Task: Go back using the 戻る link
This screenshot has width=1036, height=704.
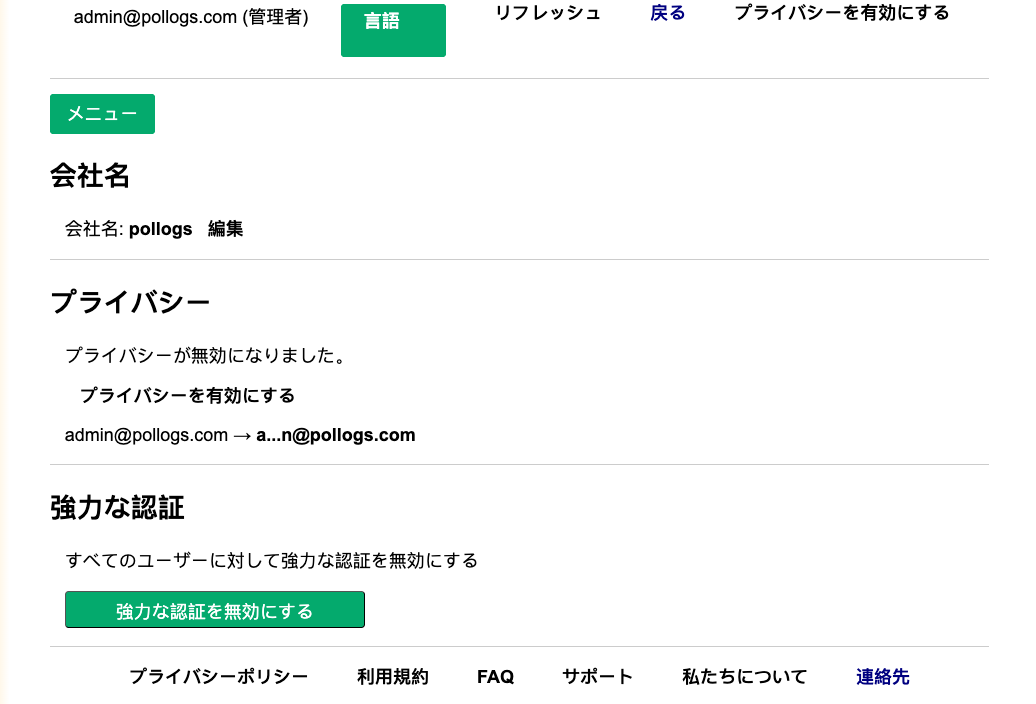Action: pyautogui.click(x=667, y=13)
